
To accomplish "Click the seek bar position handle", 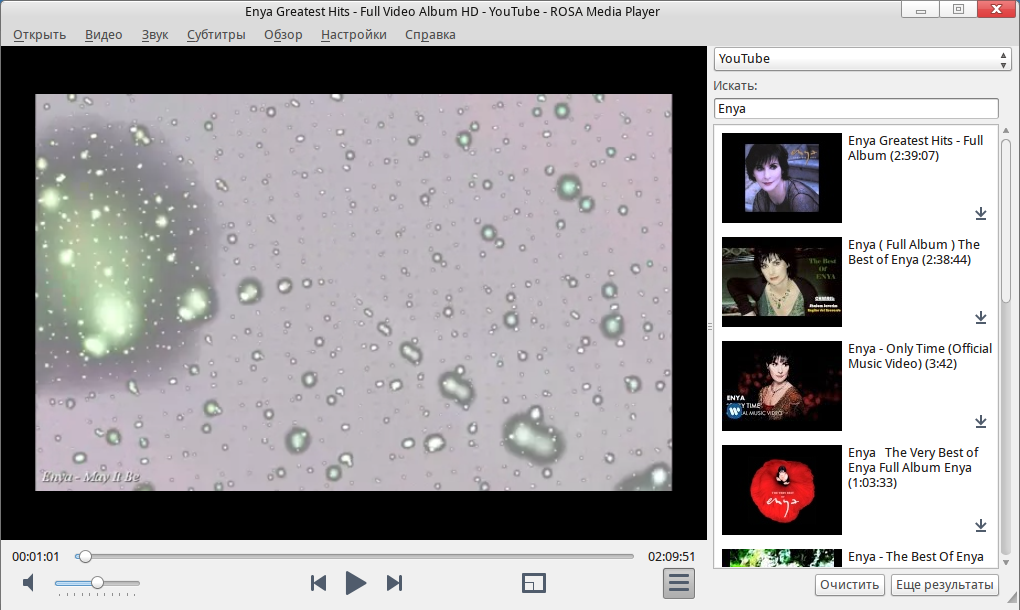I will (85, 557).
